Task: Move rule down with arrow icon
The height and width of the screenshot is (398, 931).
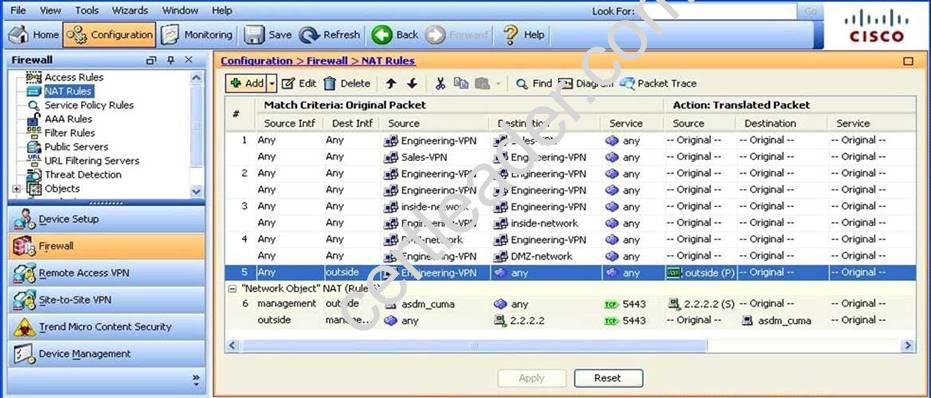Action: pos(412,84)
